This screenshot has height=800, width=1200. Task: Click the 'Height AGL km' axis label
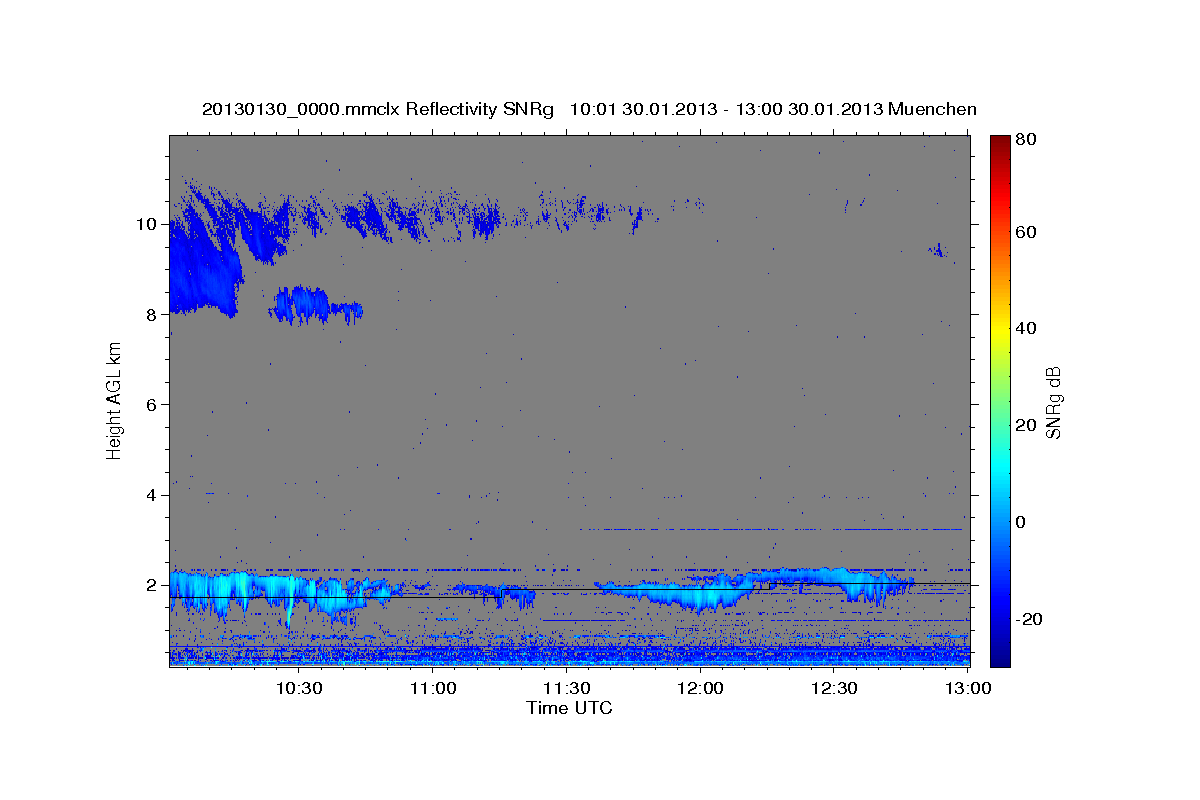tap(114, 401)
